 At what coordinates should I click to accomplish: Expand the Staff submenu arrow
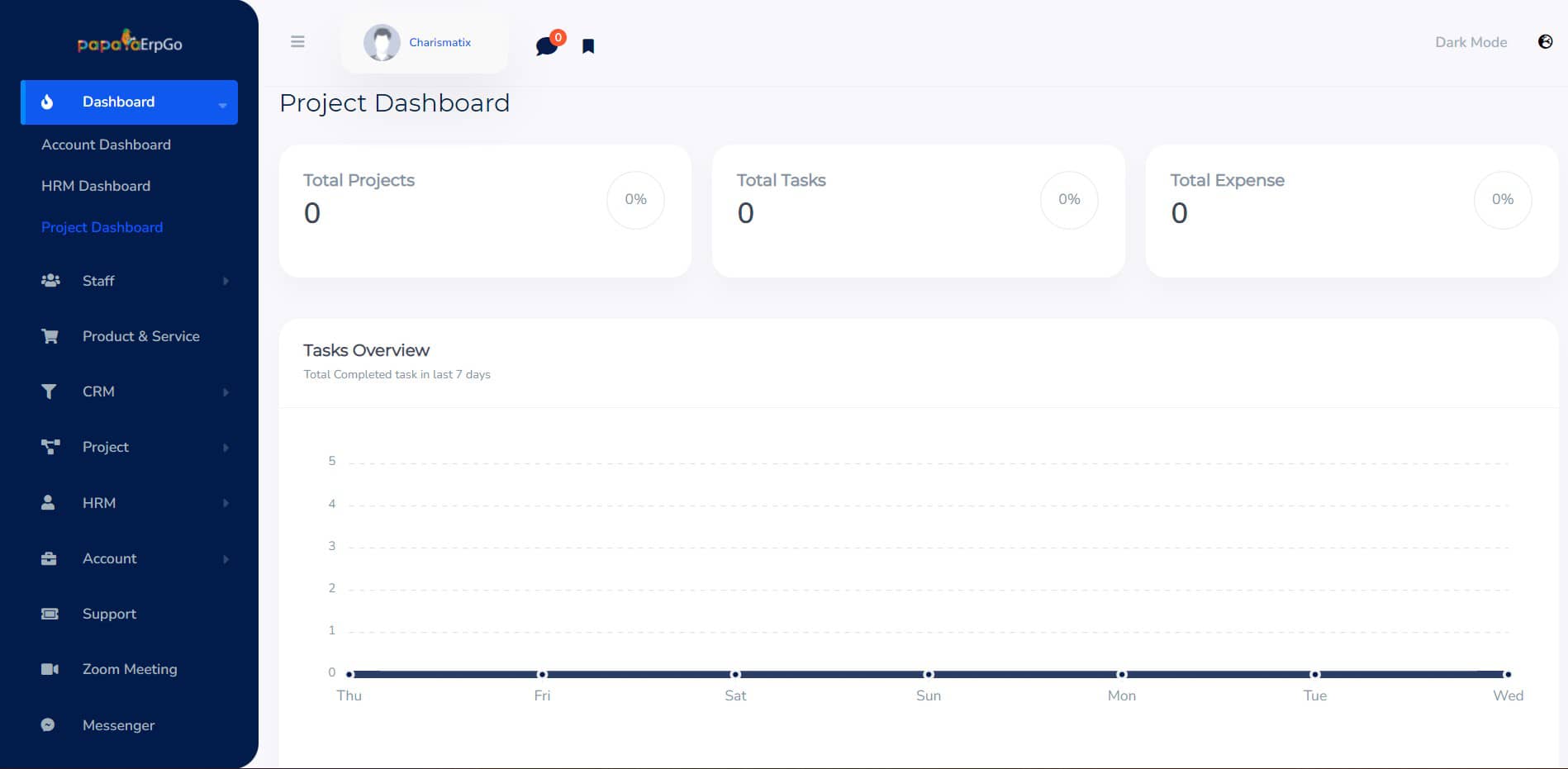coord(226,282)
